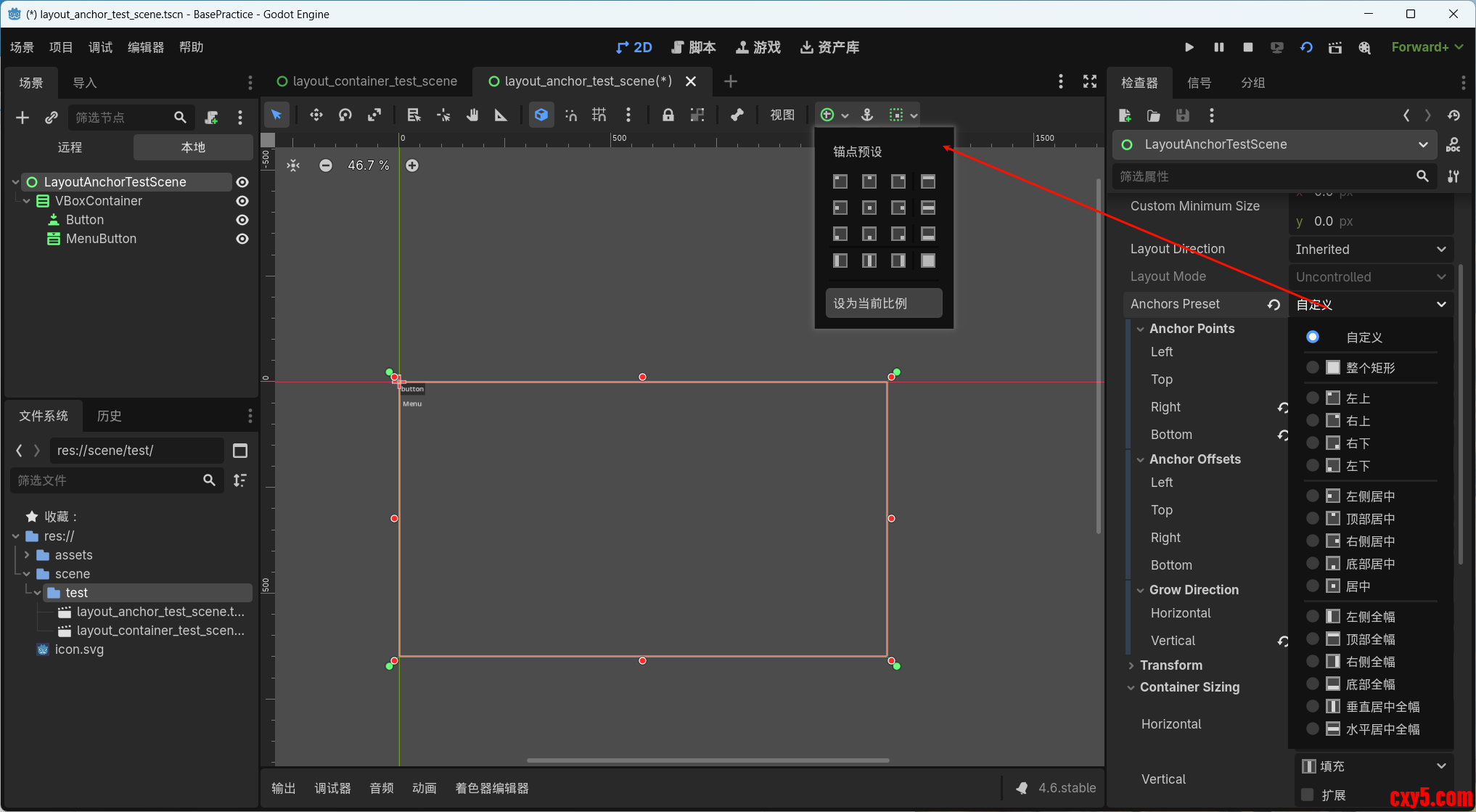Attach script to selected node
The width and height of the screenshot is (1476, 812).
pos(211,118)
